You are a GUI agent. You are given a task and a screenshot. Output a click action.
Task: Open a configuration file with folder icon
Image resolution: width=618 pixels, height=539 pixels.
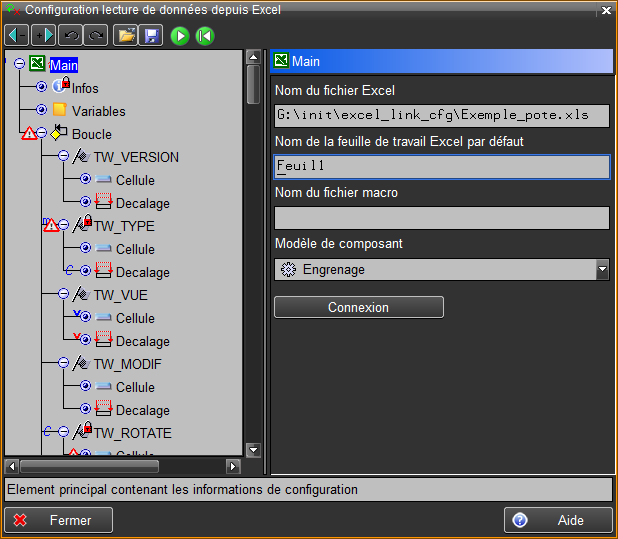point(126,36)
